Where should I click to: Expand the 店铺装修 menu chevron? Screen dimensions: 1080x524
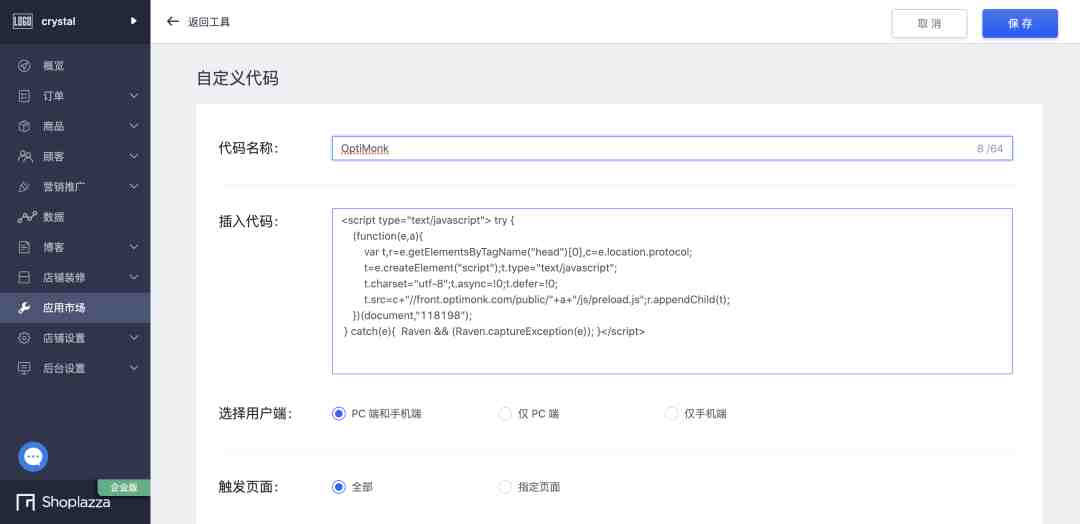[134, 277]
